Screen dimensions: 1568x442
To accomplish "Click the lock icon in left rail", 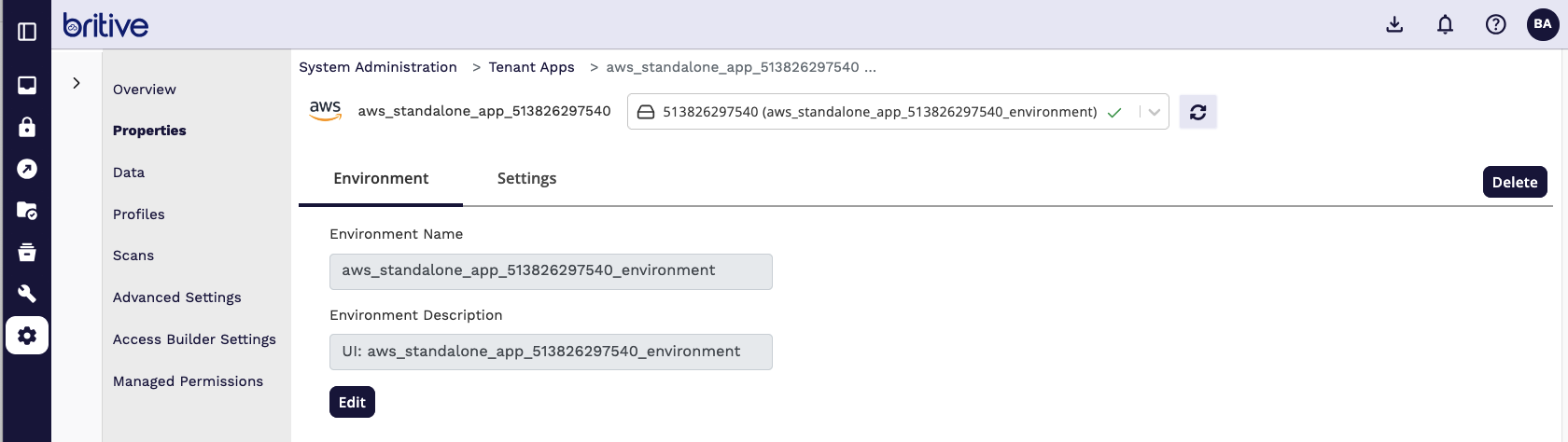I will coord(27,127).
